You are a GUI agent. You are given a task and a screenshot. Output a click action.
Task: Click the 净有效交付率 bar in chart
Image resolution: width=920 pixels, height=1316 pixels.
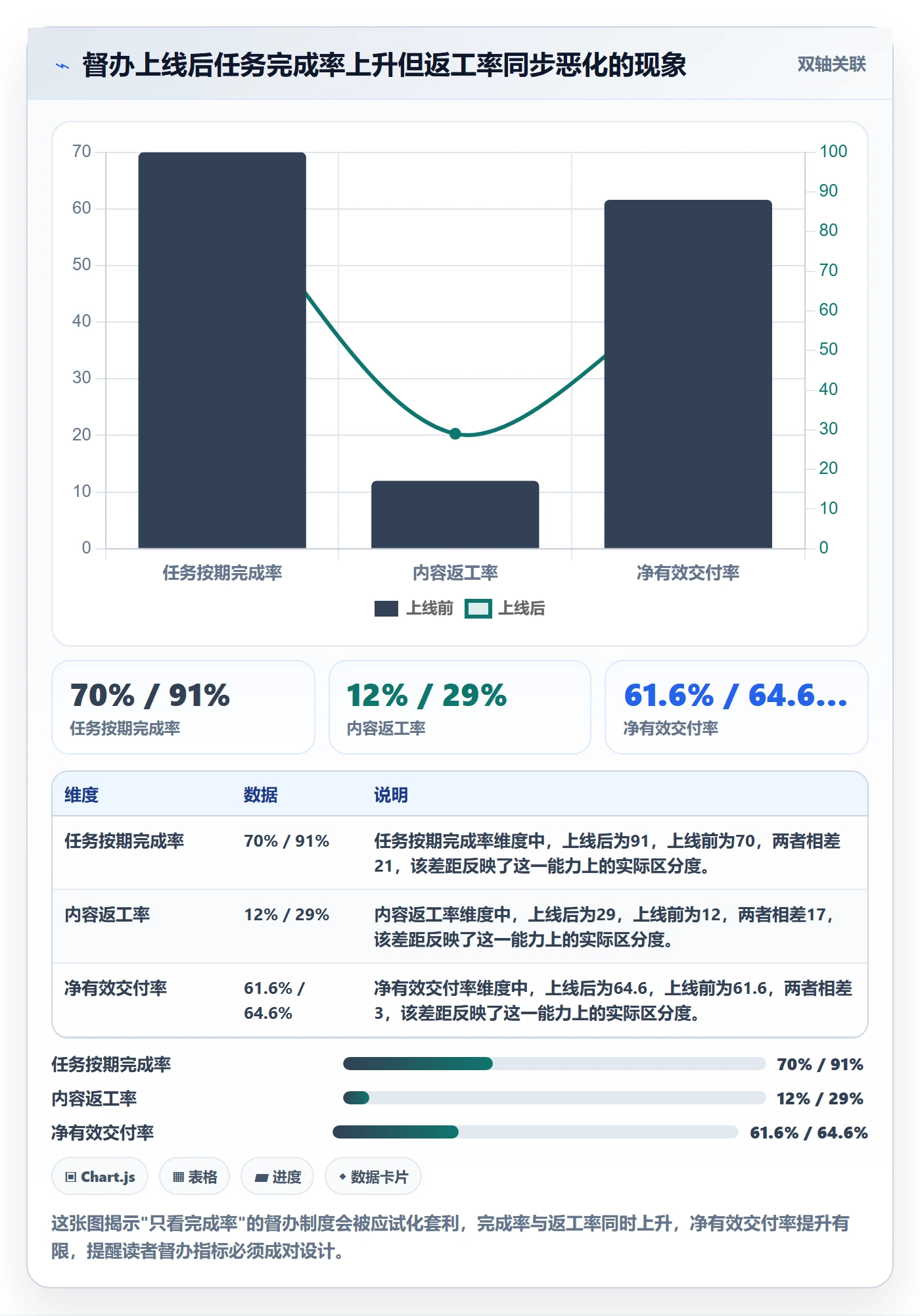point(688,374)
